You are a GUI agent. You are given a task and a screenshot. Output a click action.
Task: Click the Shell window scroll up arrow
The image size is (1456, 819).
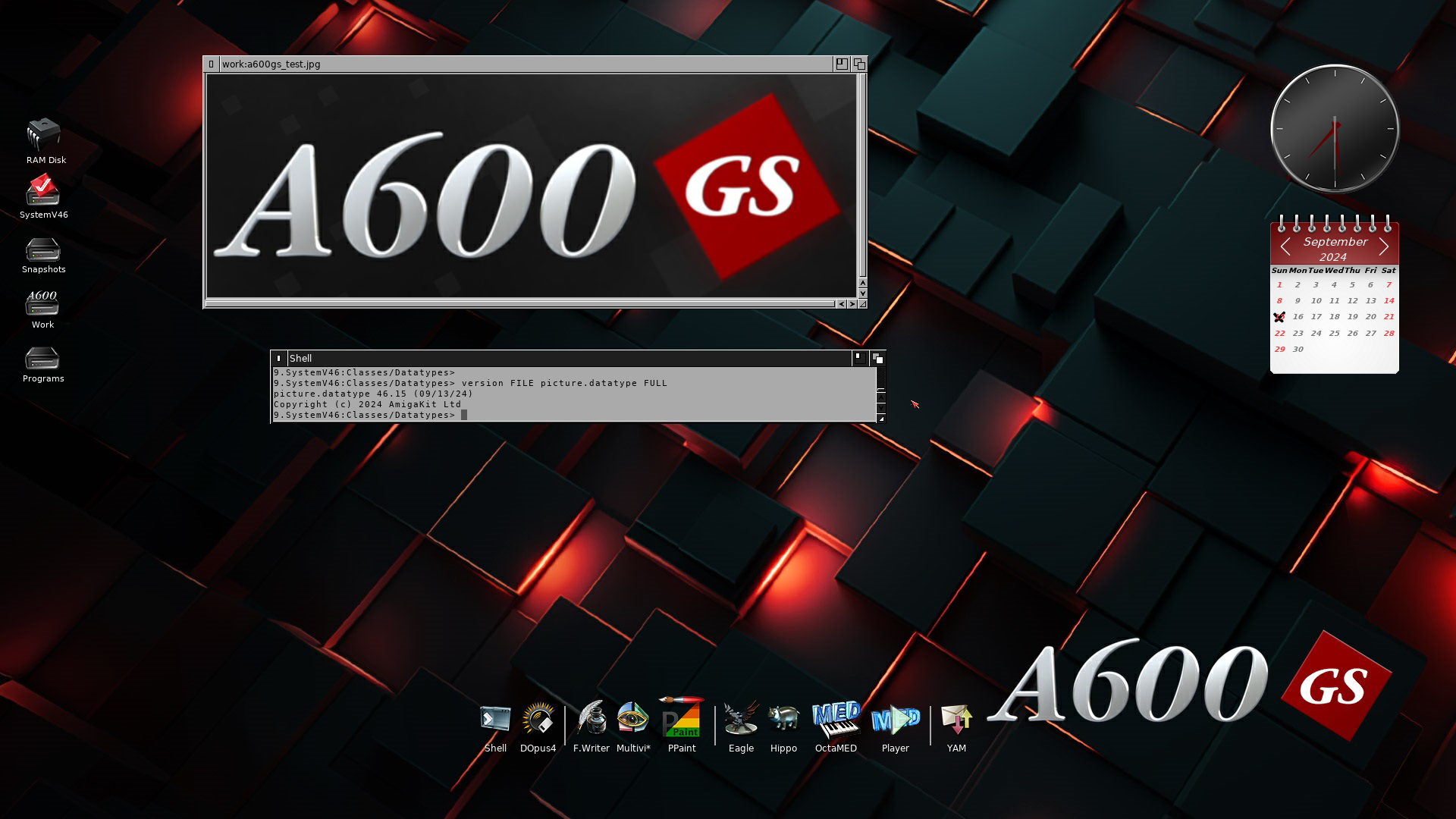tap(881, 397)
